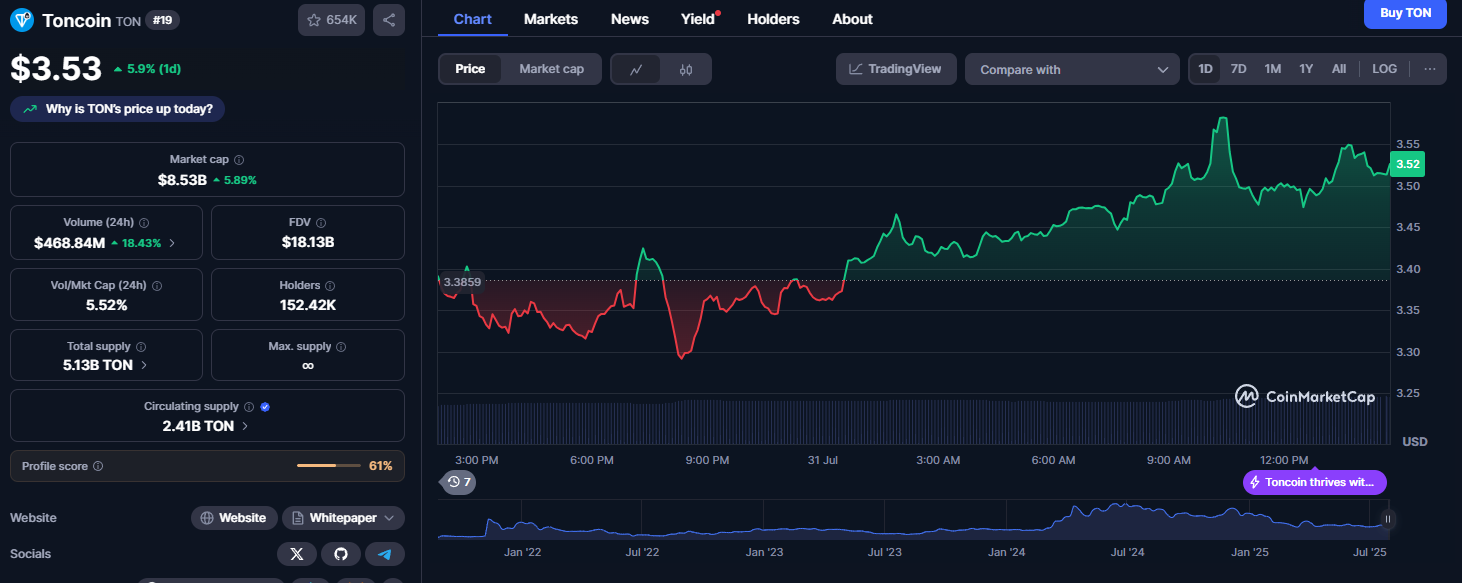Switch to the About tab

(x=852, y=19)
